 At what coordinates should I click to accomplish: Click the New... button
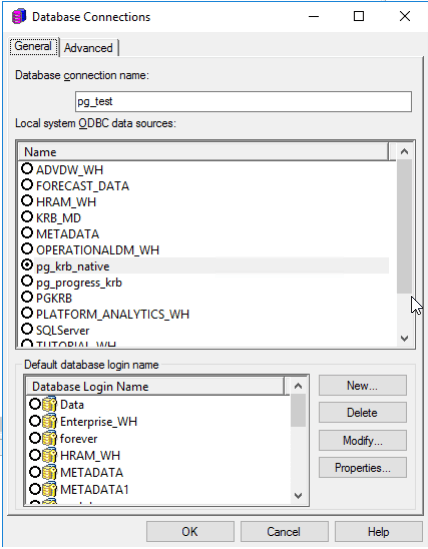click(x=363, y=385)
